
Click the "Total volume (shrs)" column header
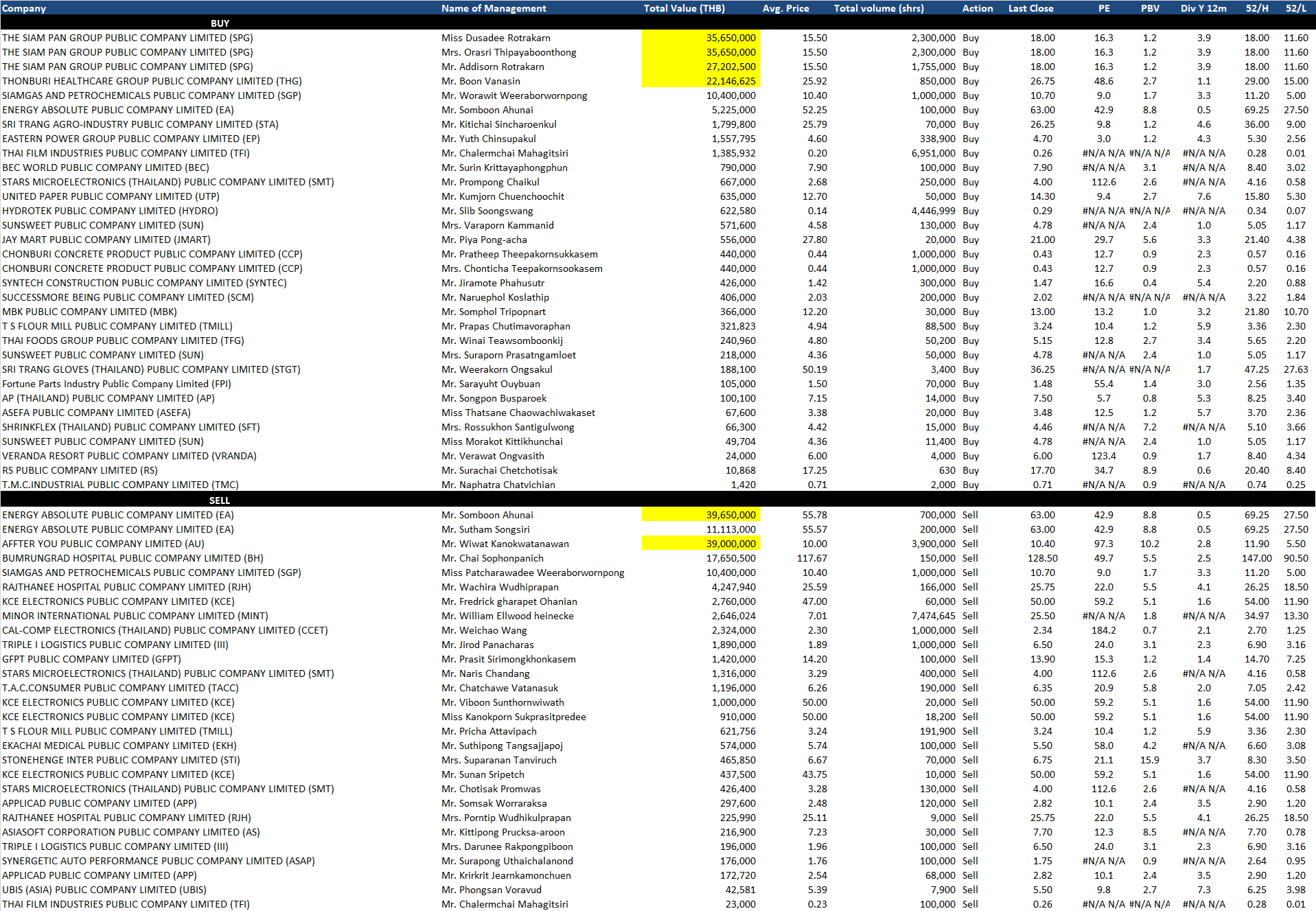pos(879,8)
